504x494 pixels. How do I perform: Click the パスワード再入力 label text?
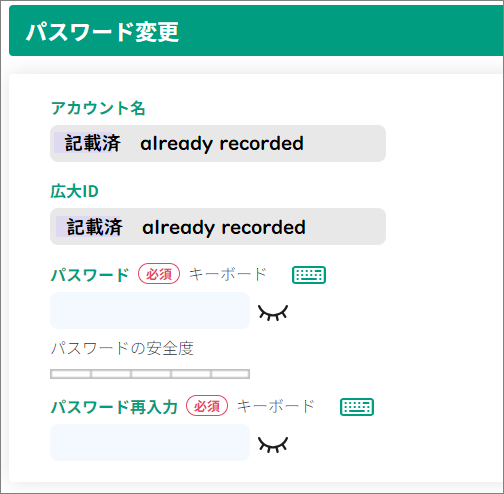tap(114, 407)
